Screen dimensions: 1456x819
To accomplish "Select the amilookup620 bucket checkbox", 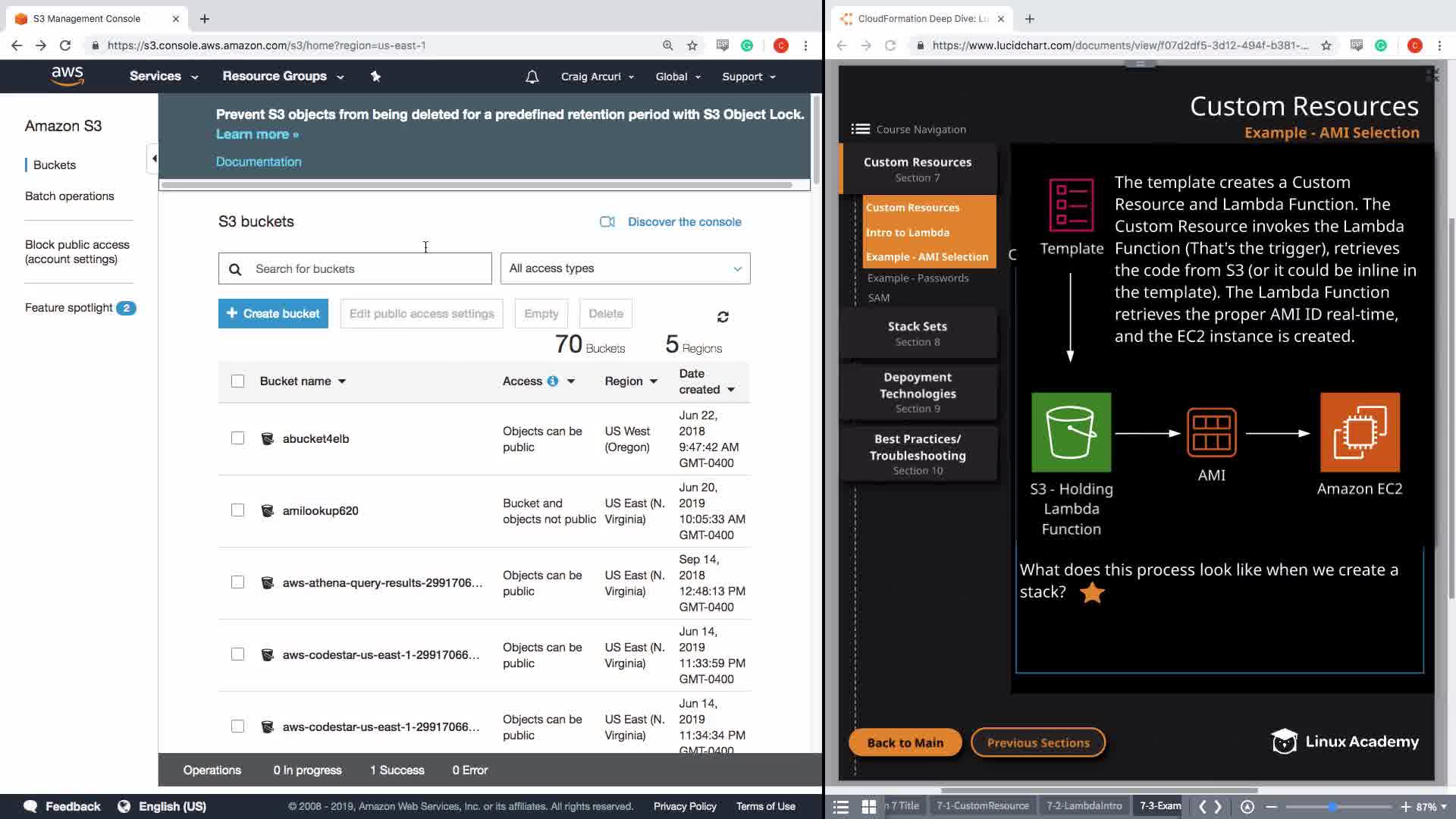I will click(x=237, y=510).
